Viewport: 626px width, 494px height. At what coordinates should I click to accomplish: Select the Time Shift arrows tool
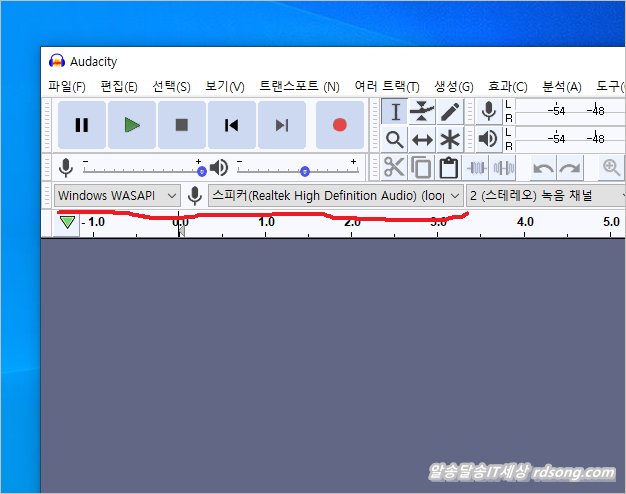point(422,139)
